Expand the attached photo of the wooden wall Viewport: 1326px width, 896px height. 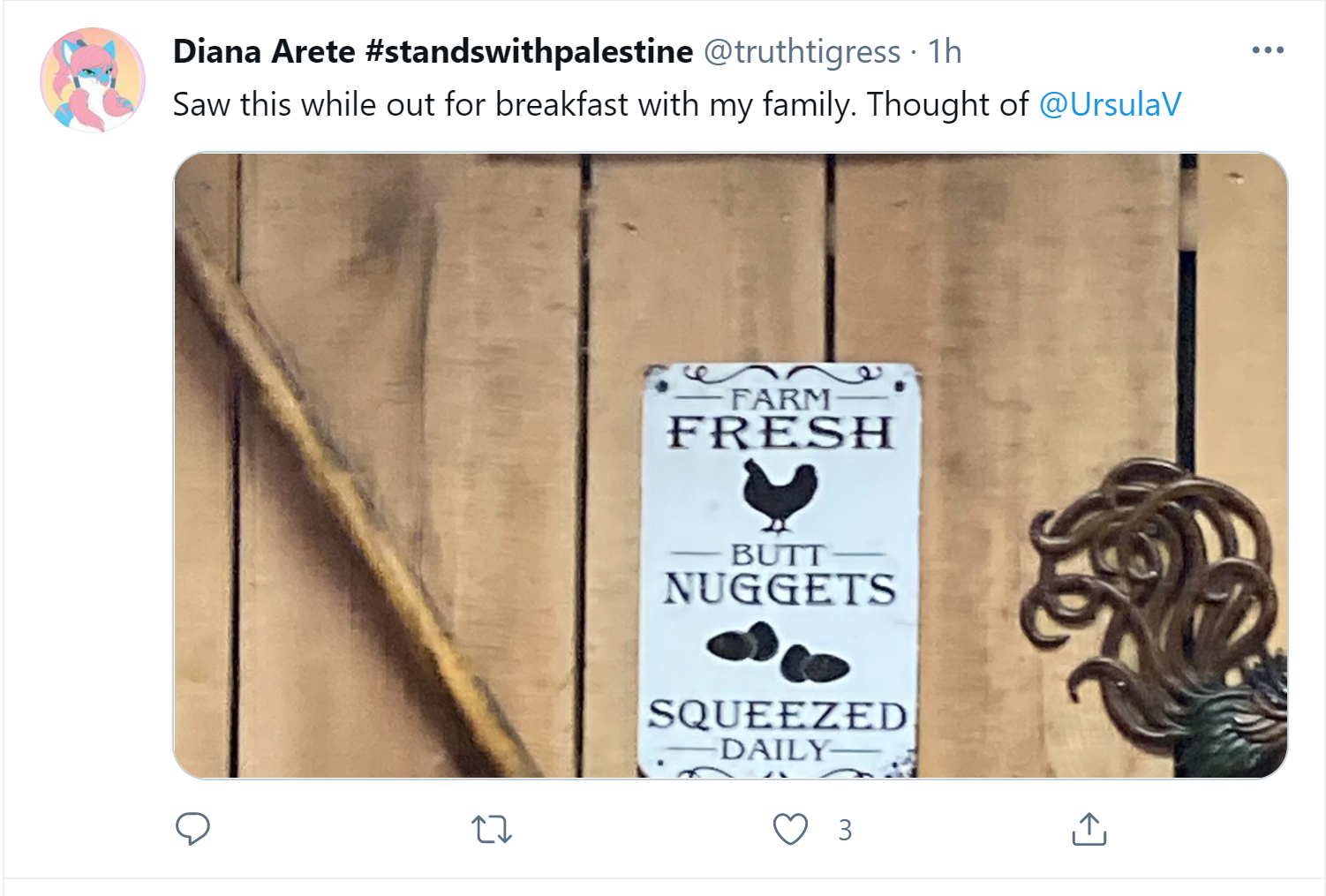tap(730, 465)
